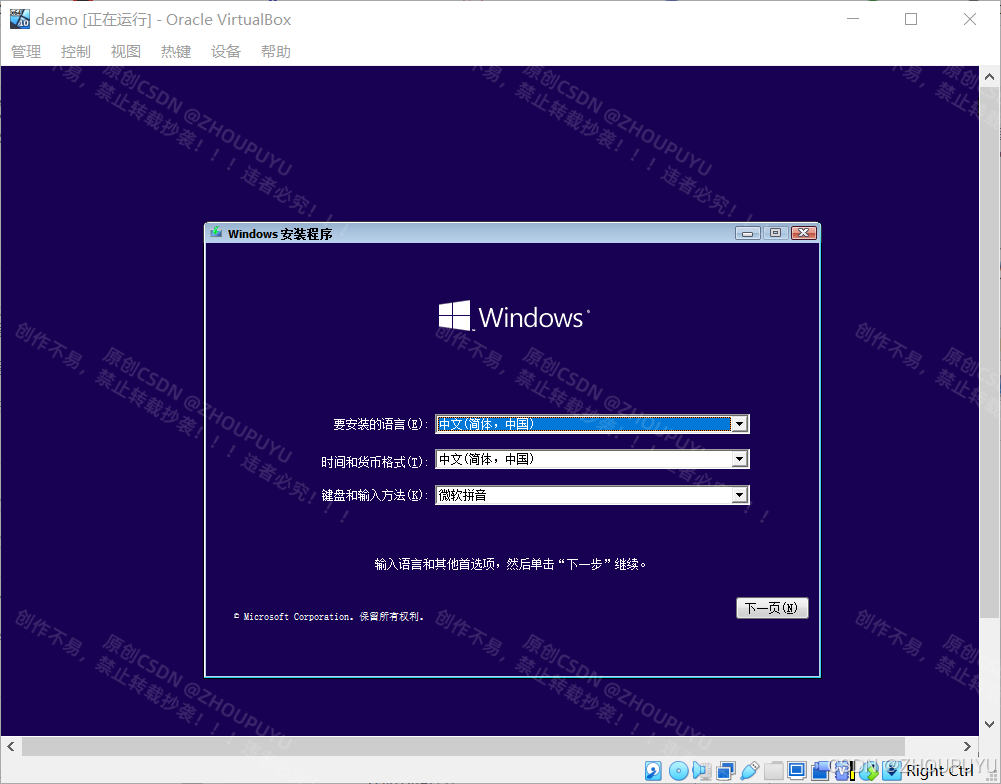This screenshot has width=1001, height=784.
Task: Click the vertical scrollbar down arrow
Action: click(x=990, y=725)
